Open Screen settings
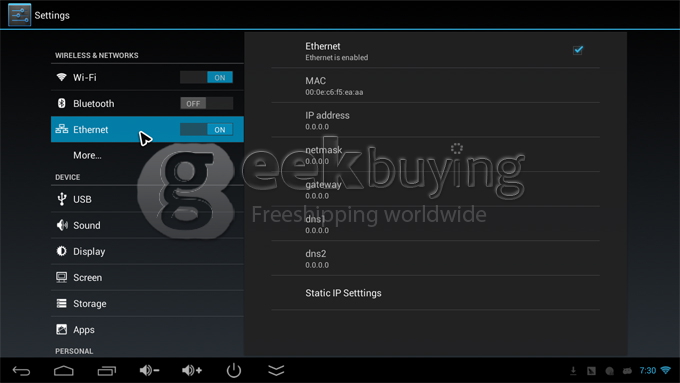Image resolution: width=680 pixels, height=383 pixels. tap(147, 277)
